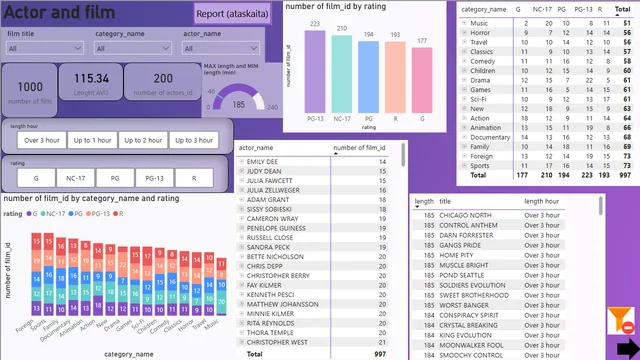The image size is (640, 360).
Task: Click the 115.34 Lenght AVG card
Action: 91,82
